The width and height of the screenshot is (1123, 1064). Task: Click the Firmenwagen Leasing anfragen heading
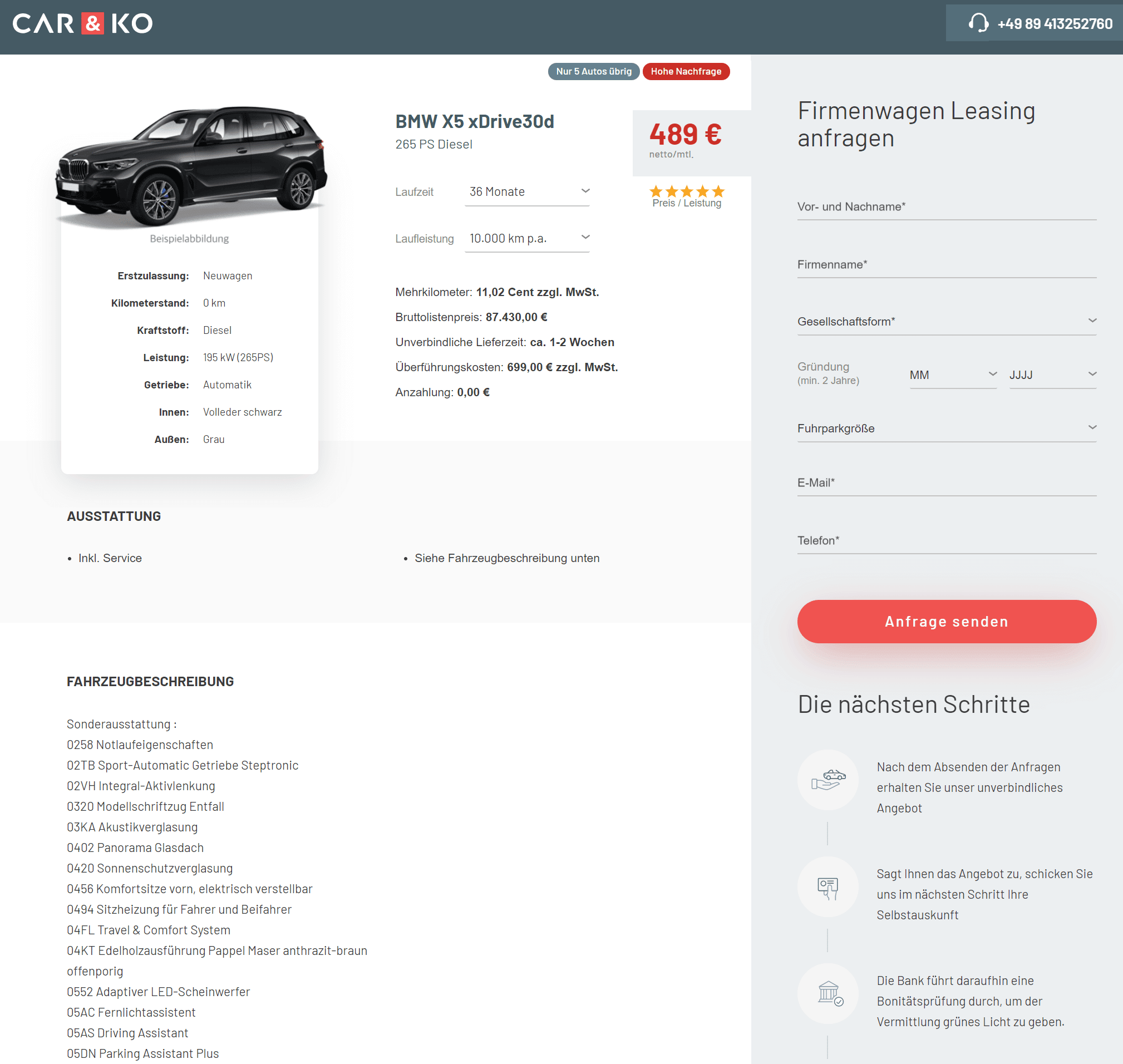(916, 124)
